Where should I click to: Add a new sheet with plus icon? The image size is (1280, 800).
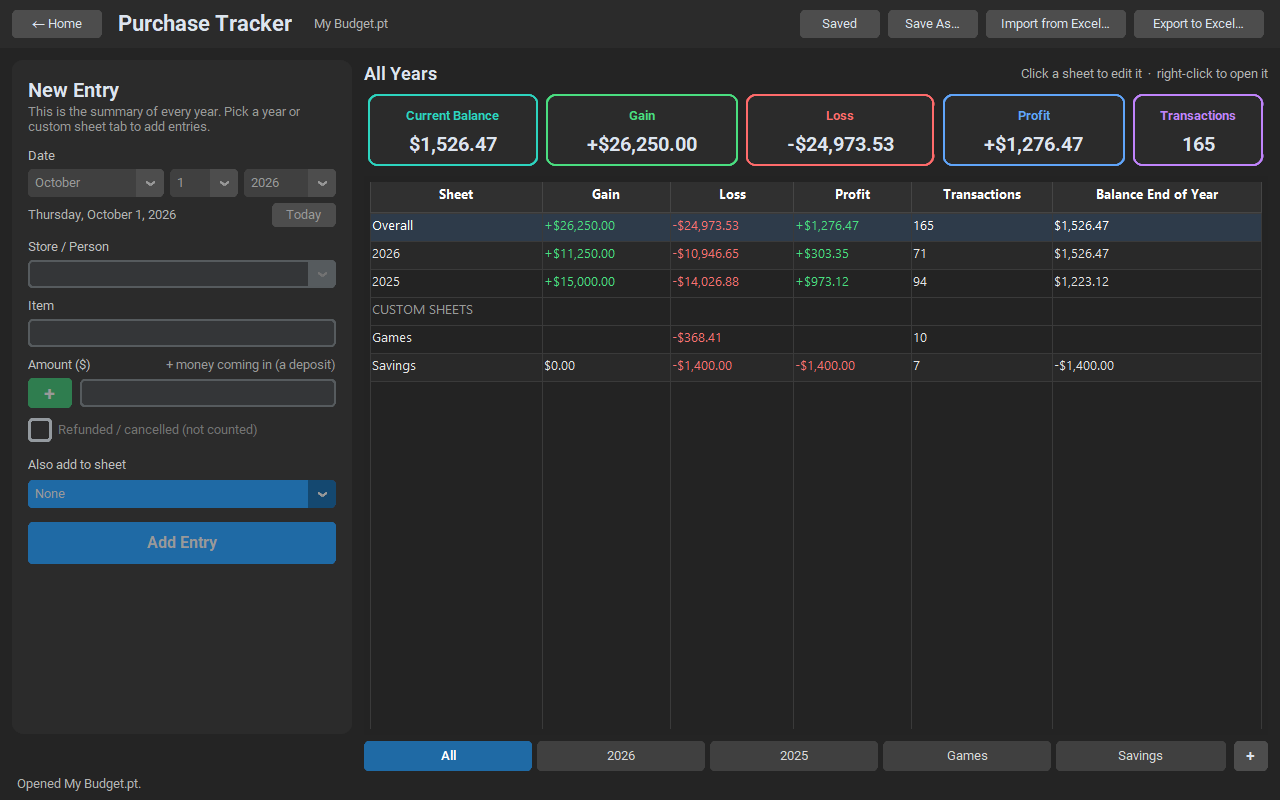pyautogui.click(x=1251, y=756)
